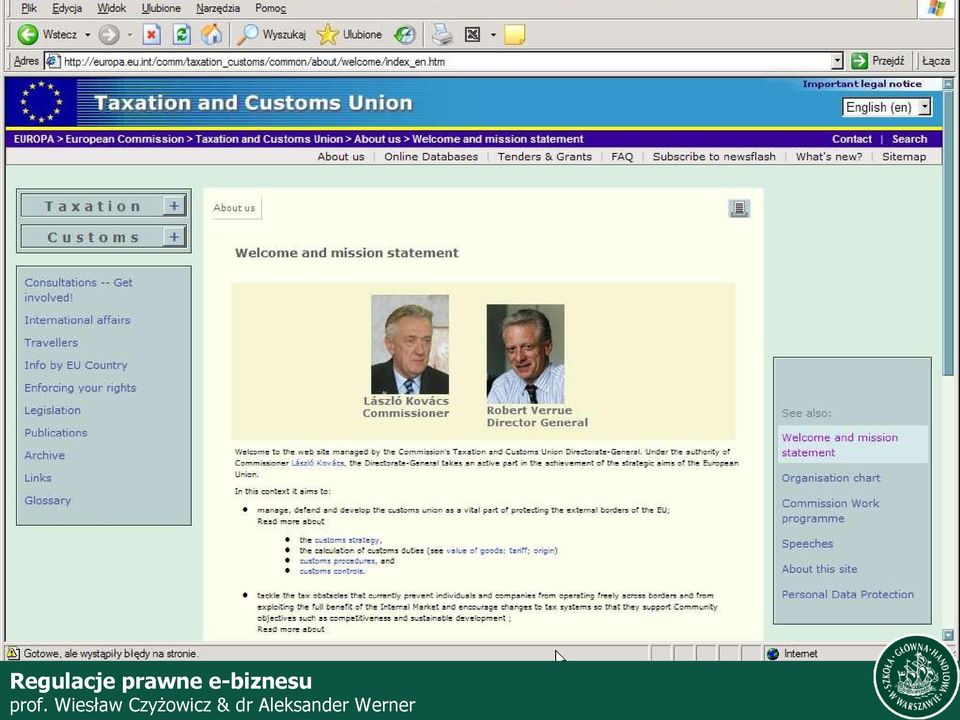Open the History clock icon
Viewport: 960px width, 720px height.
pyautogui.click(x=404, y=34)
